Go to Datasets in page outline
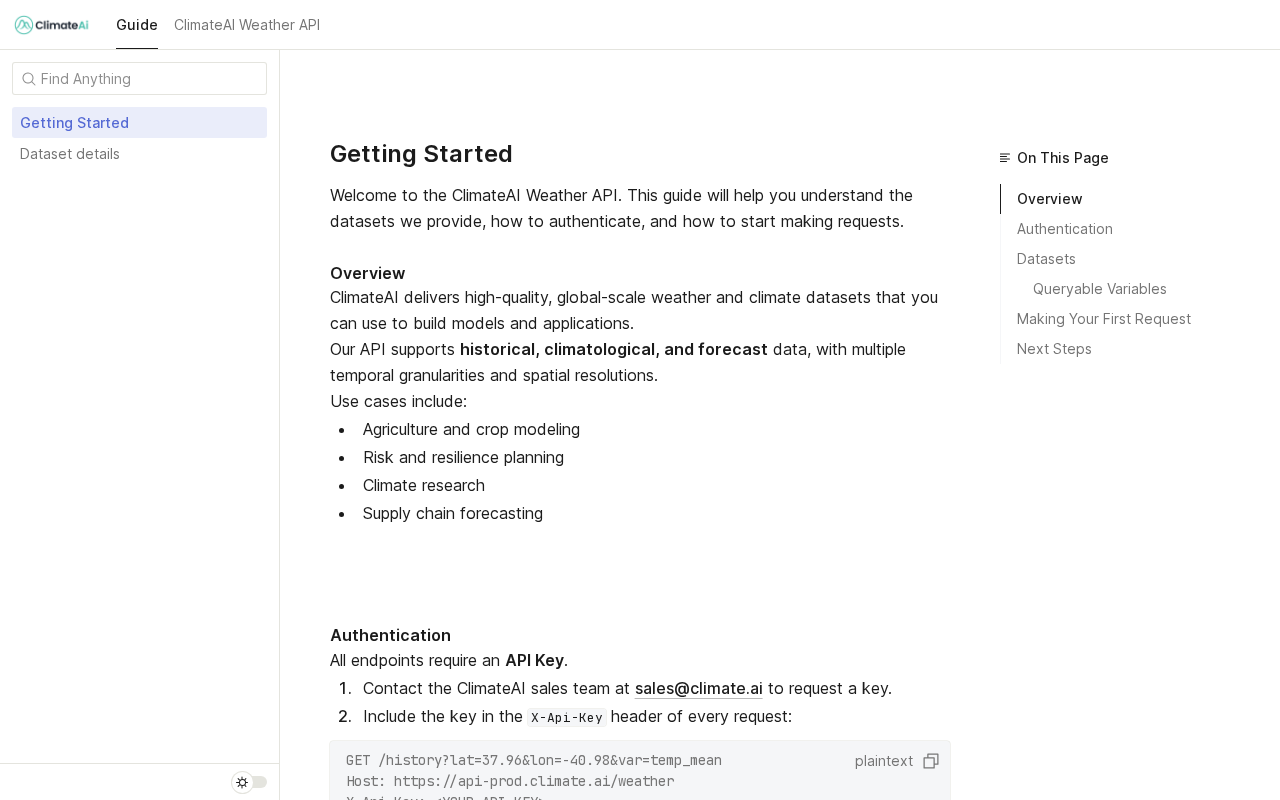The width and height of the screenshot is (1280, 800). pyautogui.click(x=1046, y=259)
